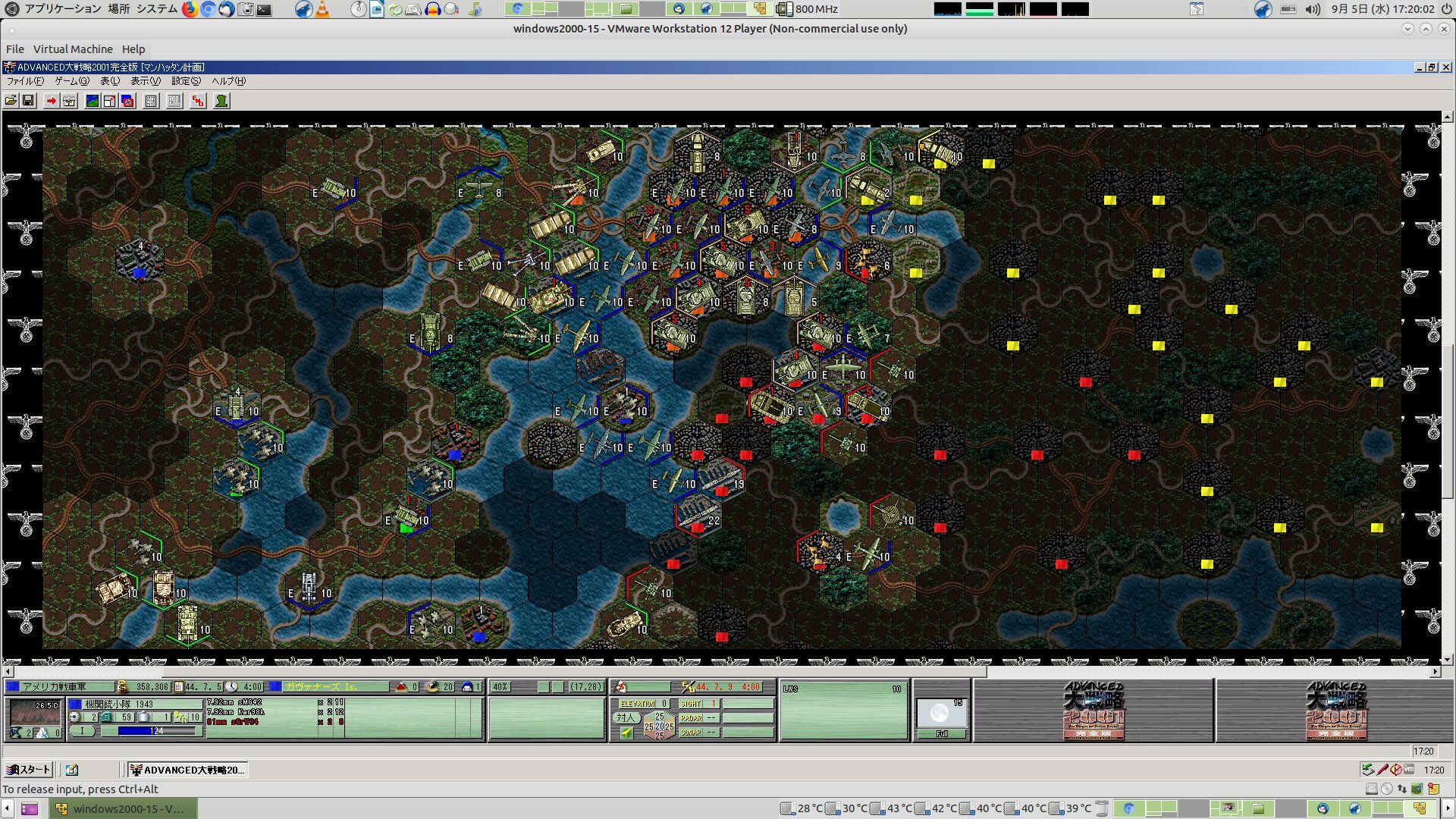The width and height of the screenshot is (1456, 819).
Task: Click the red arrow next-unit toolbar icon
Action: tap(51, 101)
